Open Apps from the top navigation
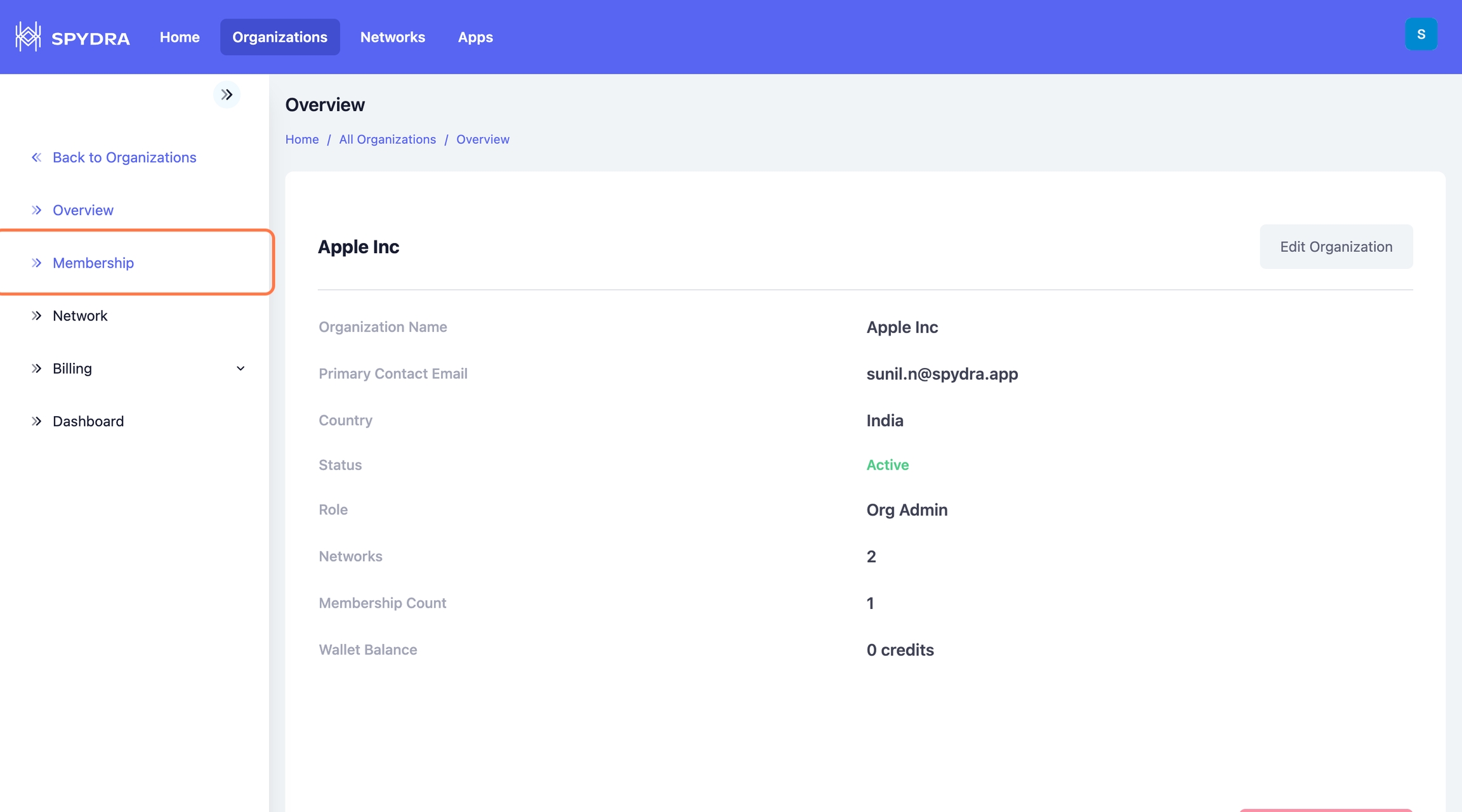 475,37
